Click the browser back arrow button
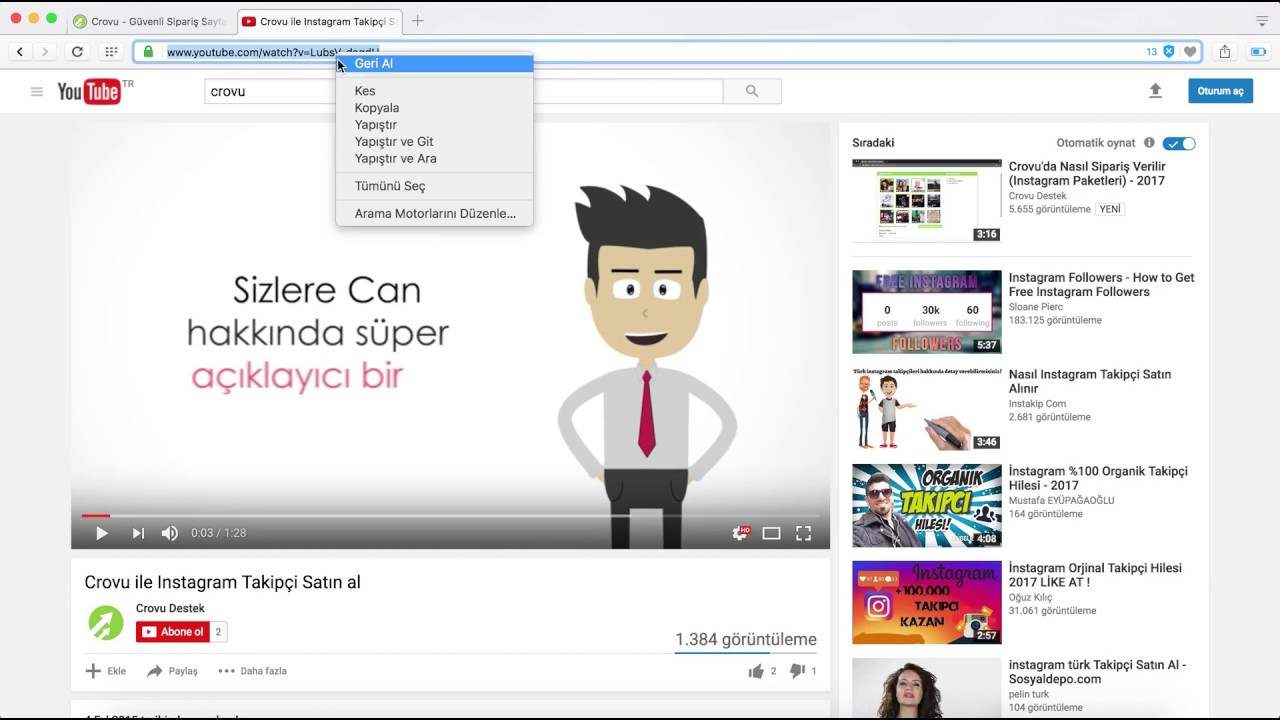Viewport: 1280px width, 720px height. point(20,52)
